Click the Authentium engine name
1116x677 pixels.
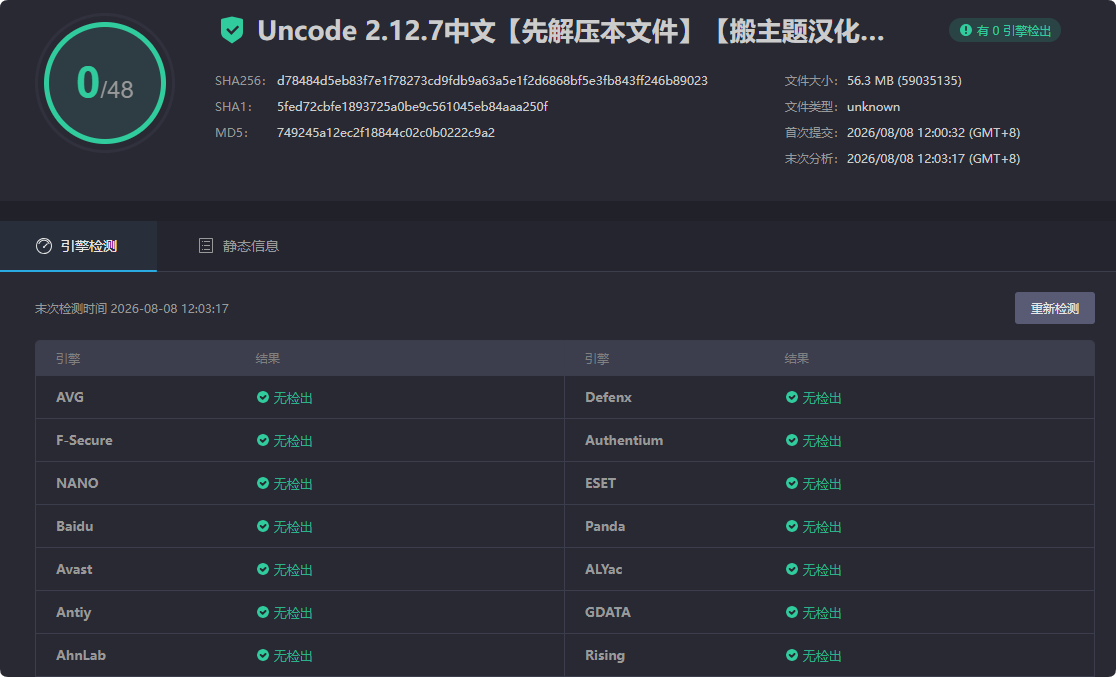(x=623, y=441)
